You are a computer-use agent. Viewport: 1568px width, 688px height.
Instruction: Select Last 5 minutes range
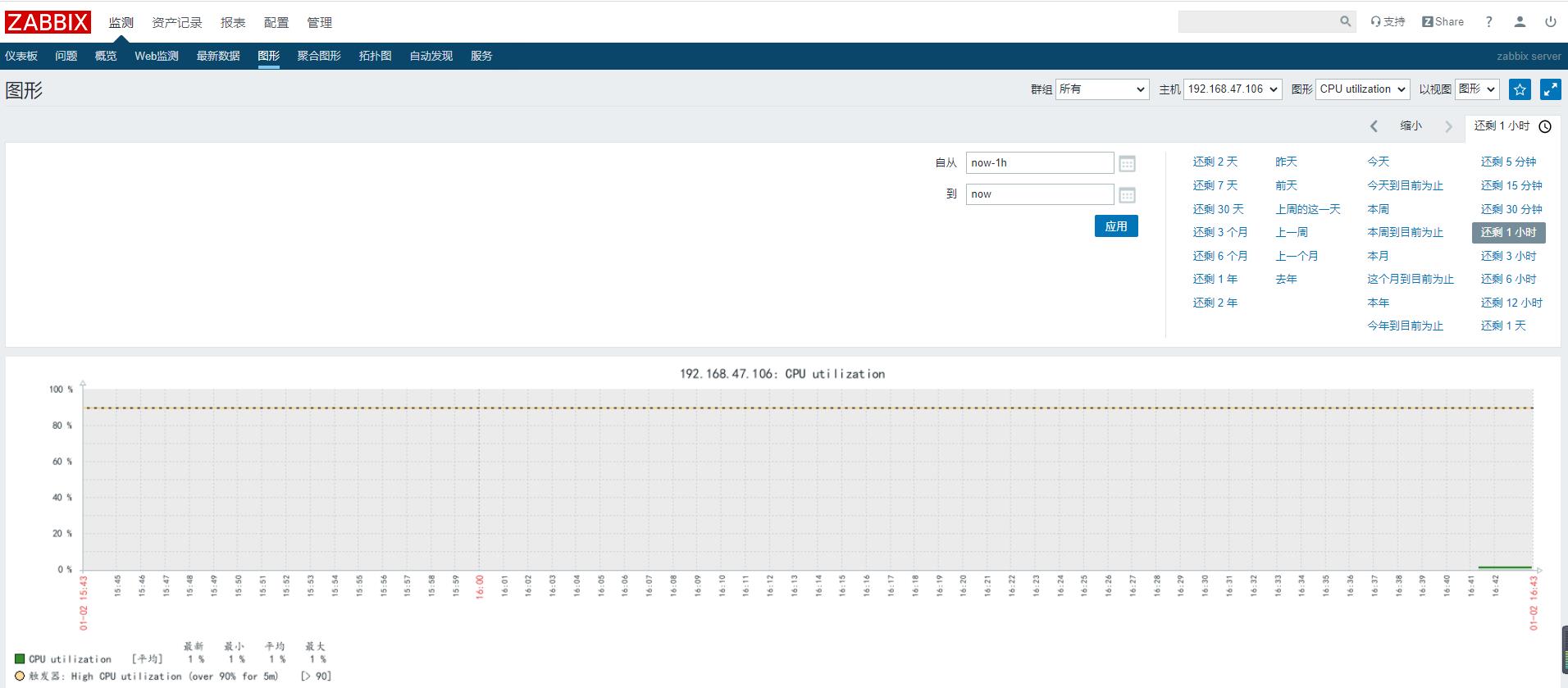[1508, 162]
